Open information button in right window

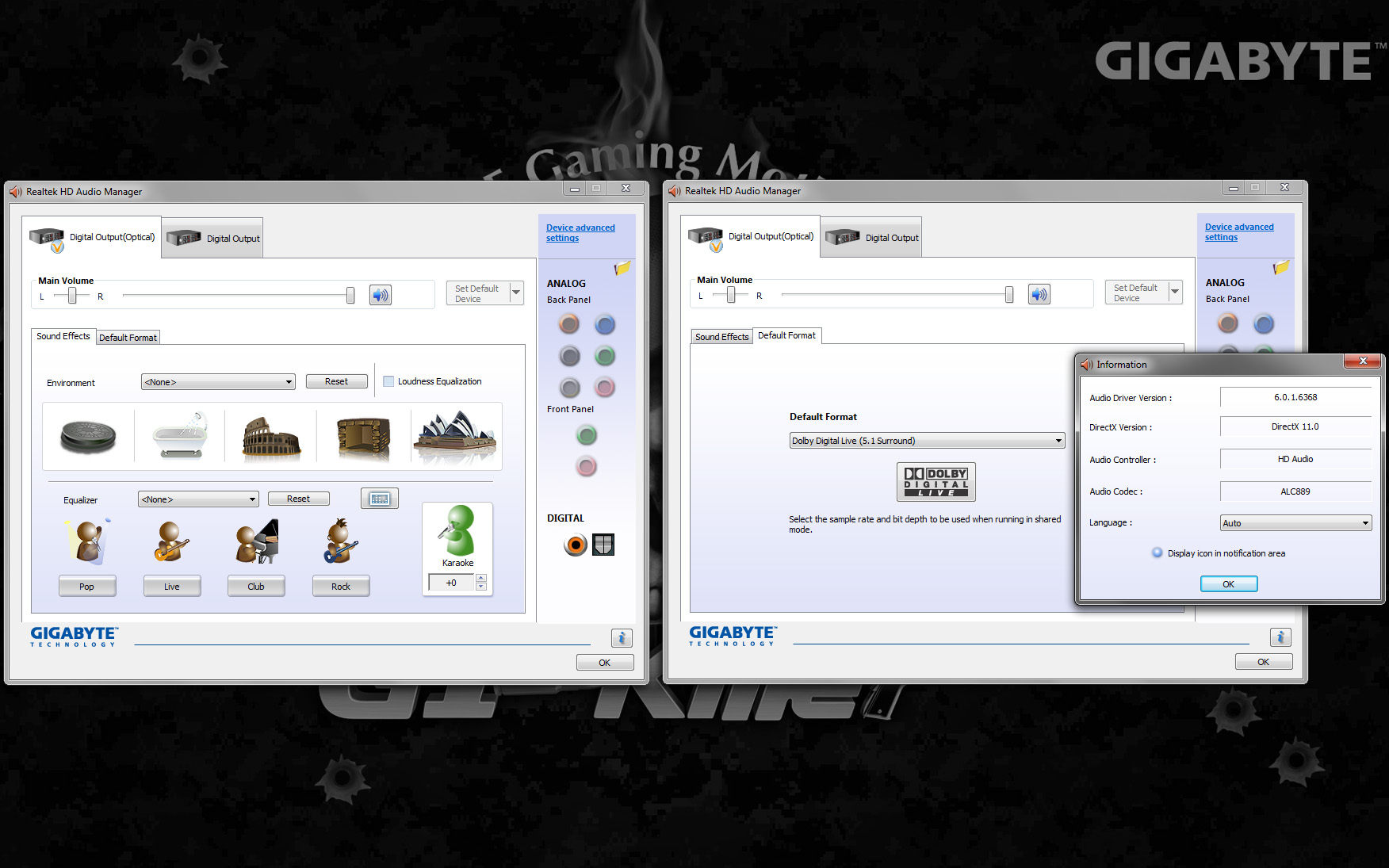[1280, 637]
